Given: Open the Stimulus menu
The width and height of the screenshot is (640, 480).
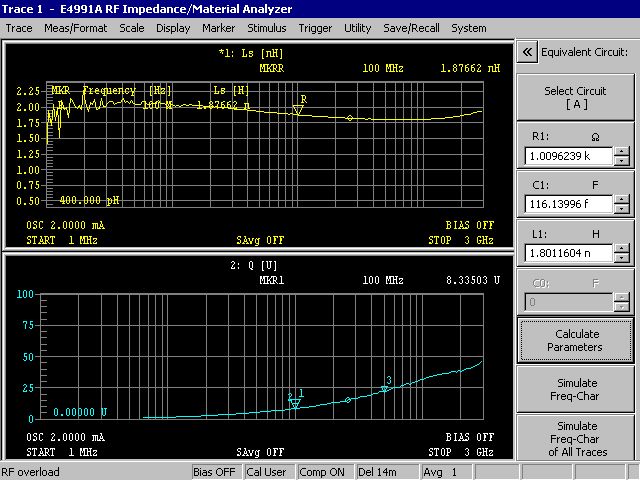Looking at the screenshot, I should coord(266,28).
